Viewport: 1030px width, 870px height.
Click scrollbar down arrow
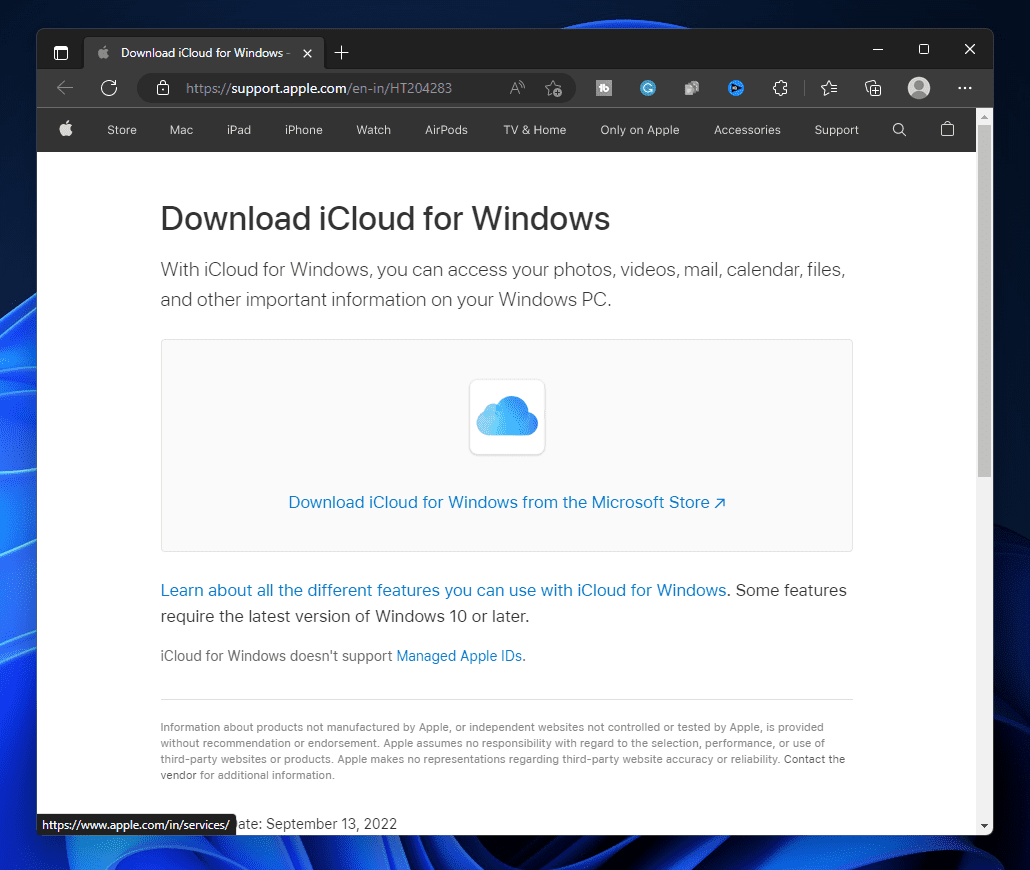[984, 826]
